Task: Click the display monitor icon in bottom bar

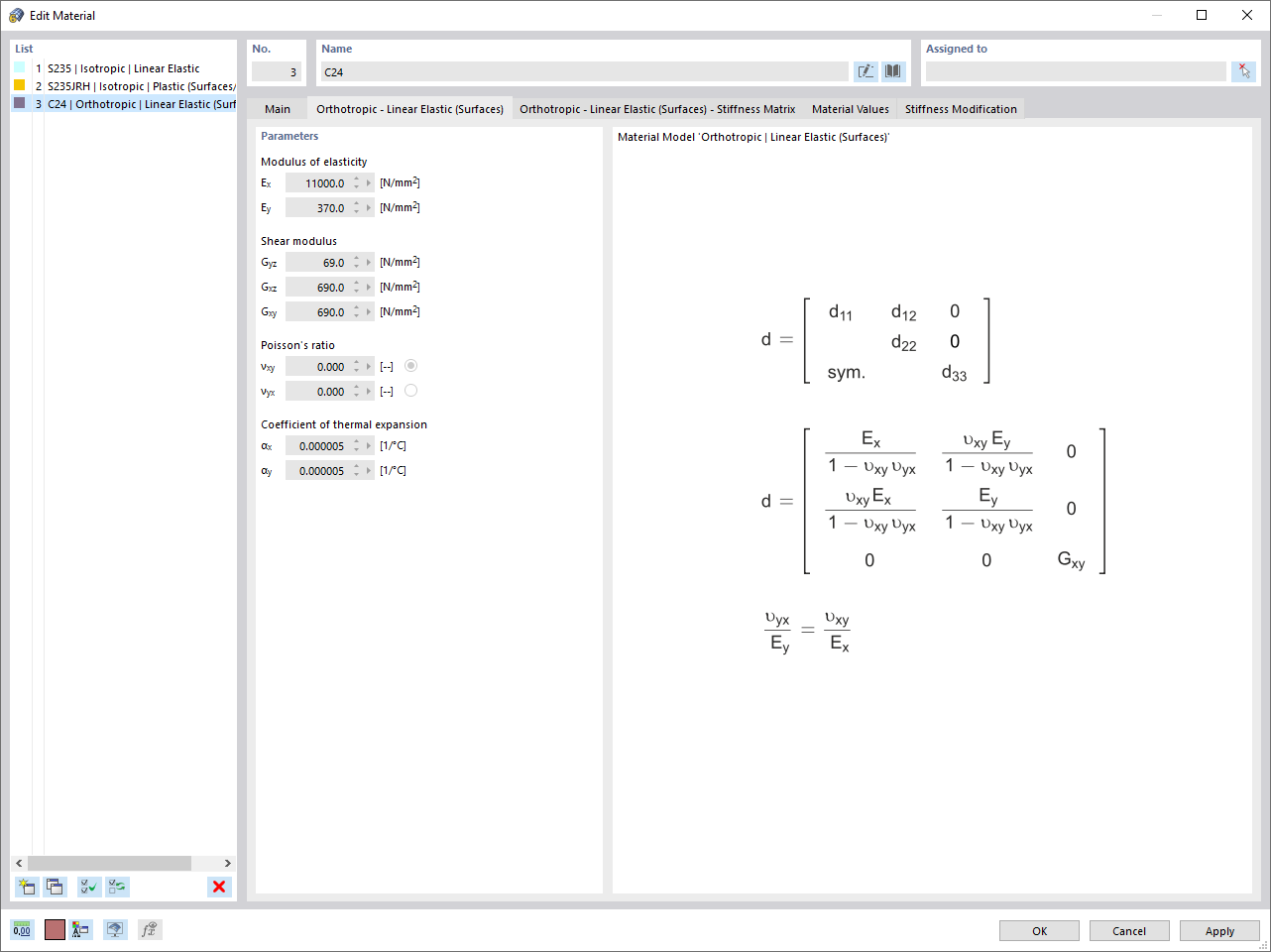Action: tap(116, 929)
